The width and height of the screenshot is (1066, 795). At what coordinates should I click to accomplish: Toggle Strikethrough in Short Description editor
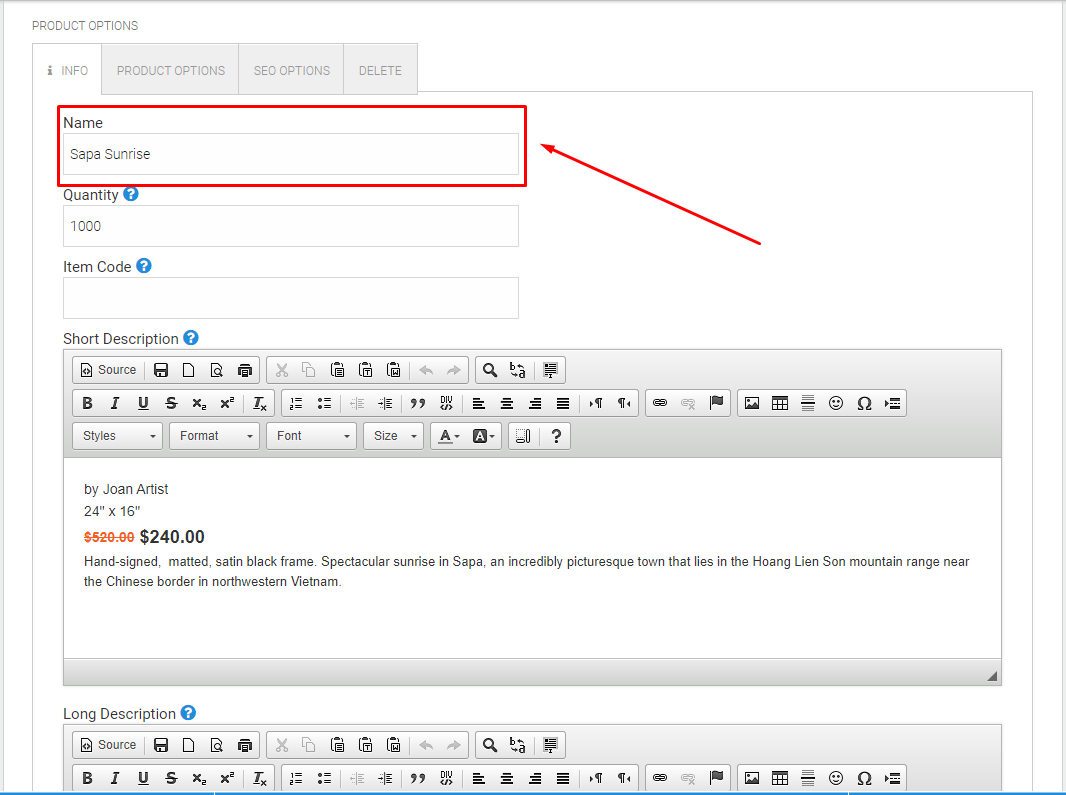pyautogui.click(x=171, y=403)
